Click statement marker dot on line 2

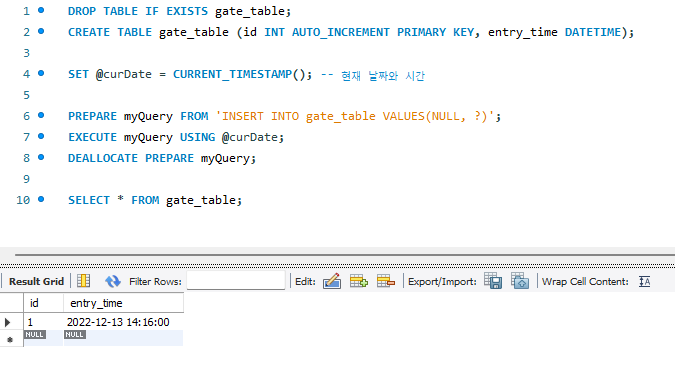41,31
